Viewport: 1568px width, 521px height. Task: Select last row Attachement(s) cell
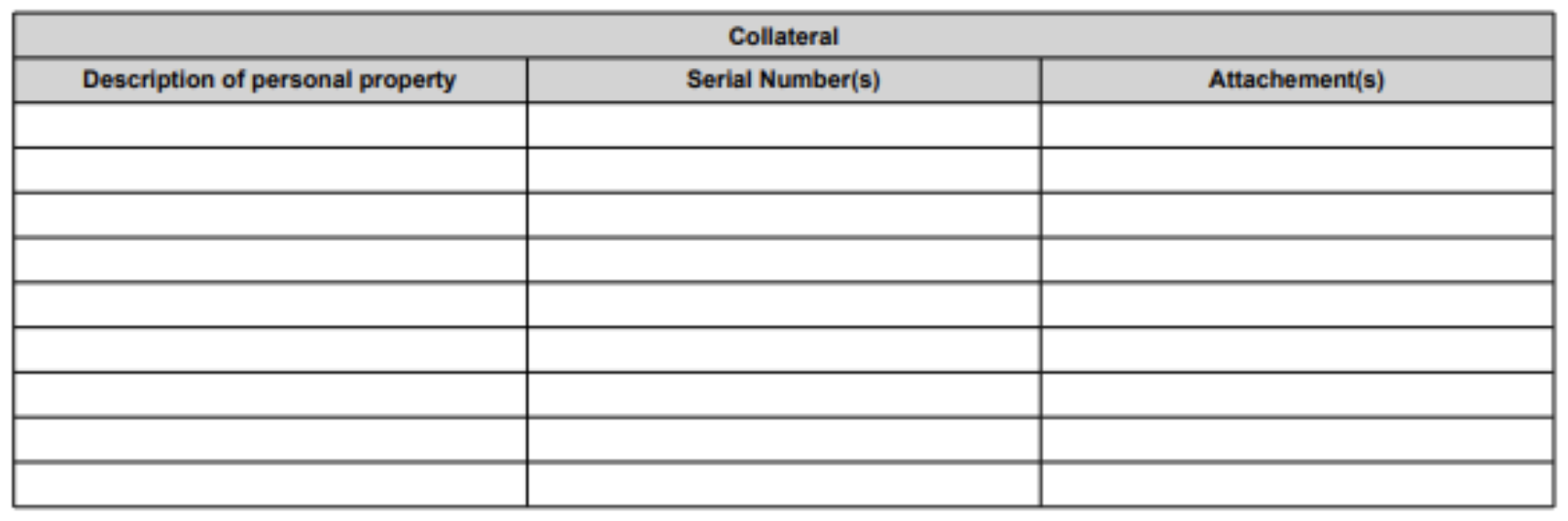1296,484
